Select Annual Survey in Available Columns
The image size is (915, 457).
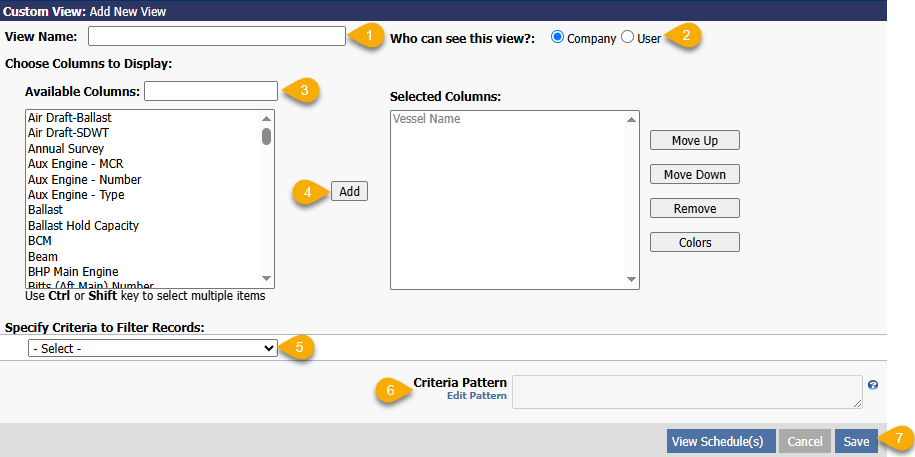(66, 149)
